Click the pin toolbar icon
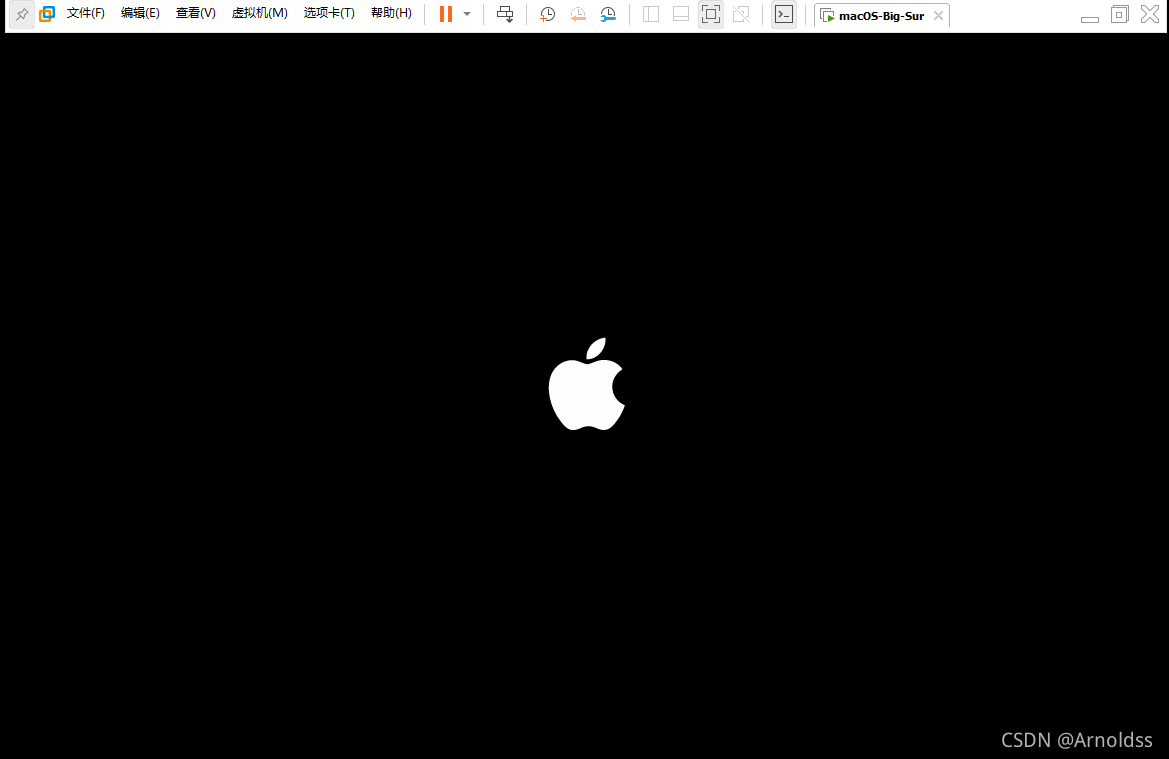1169x759 pixels. 22,14
